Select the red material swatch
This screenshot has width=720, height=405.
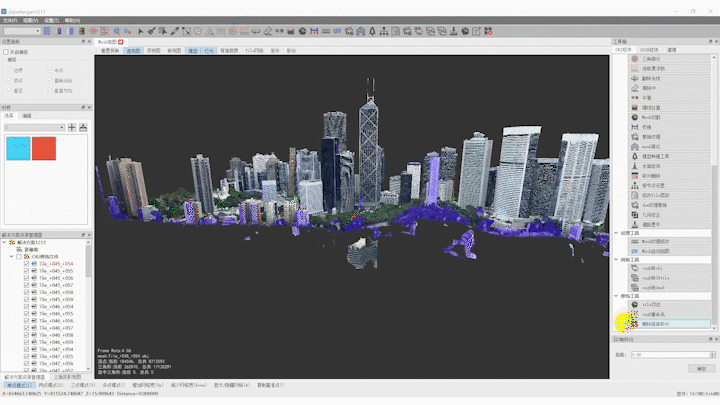44,148
